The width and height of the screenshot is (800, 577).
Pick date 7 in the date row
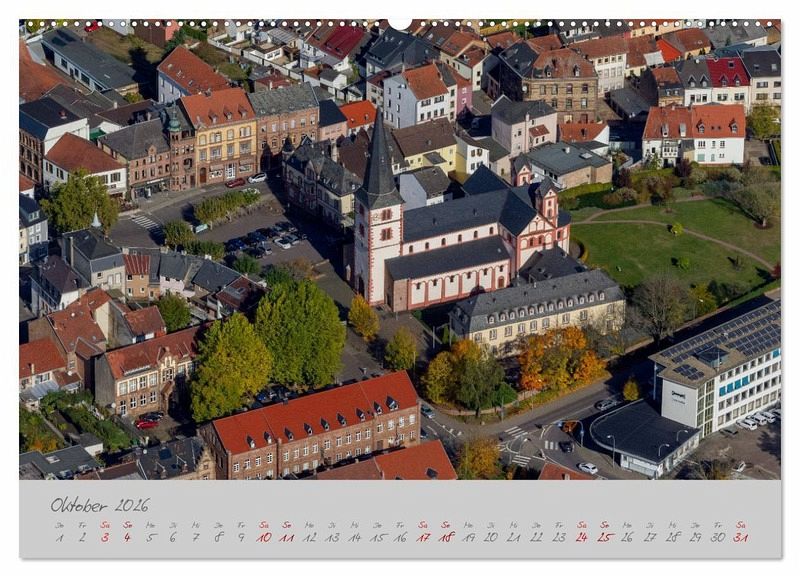point(195,537)
